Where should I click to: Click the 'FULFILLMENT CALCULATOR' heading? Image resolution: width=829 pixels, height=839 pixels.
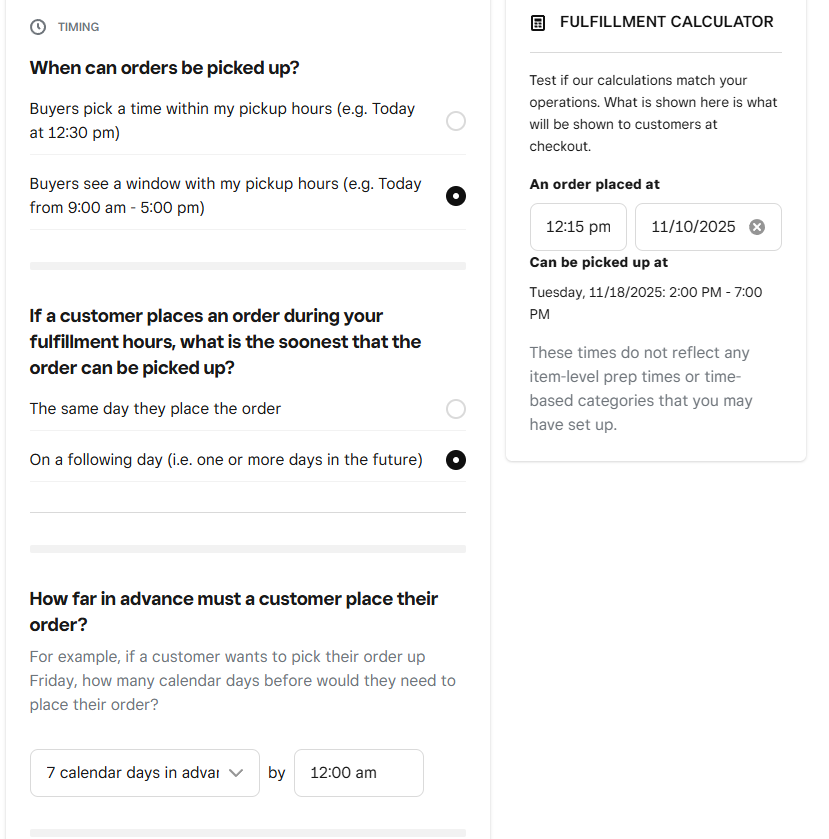click(x=666, y=22)
